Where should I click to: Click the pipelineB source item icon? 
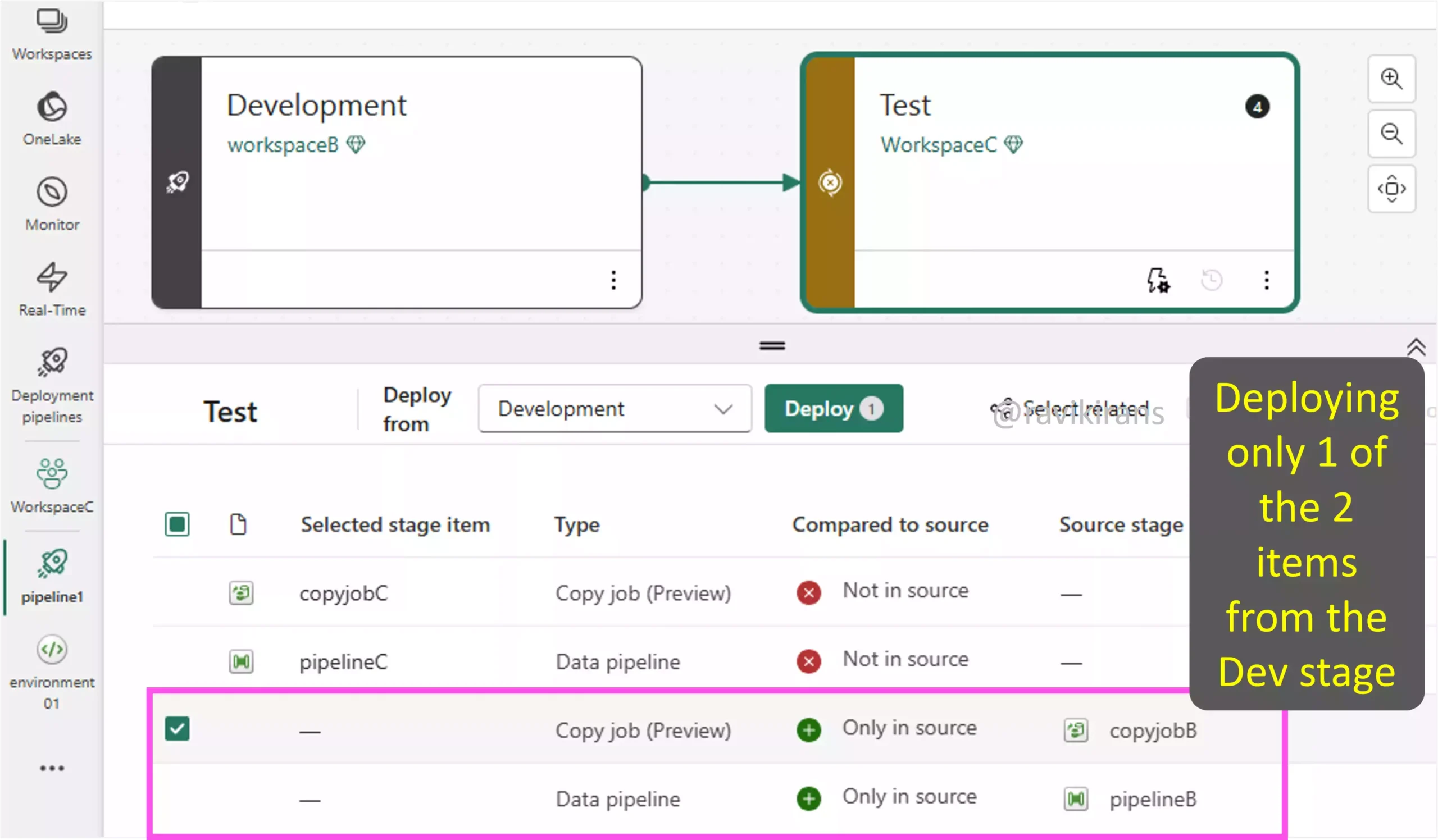[x=1076, y=799]
